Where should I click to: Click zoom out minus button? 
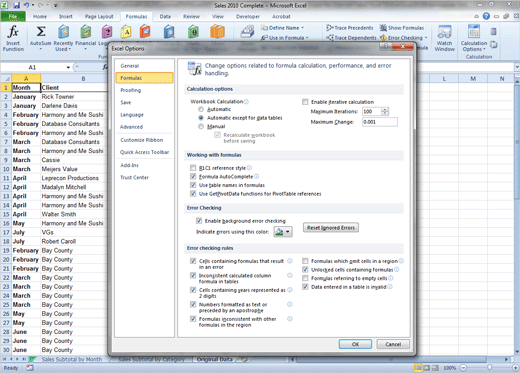point(463,368)
